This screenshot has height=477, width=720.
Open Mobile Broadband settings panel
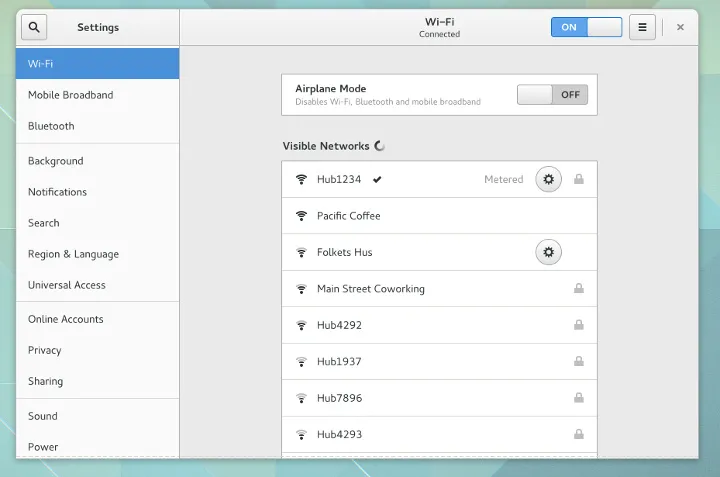pos(70,95)
